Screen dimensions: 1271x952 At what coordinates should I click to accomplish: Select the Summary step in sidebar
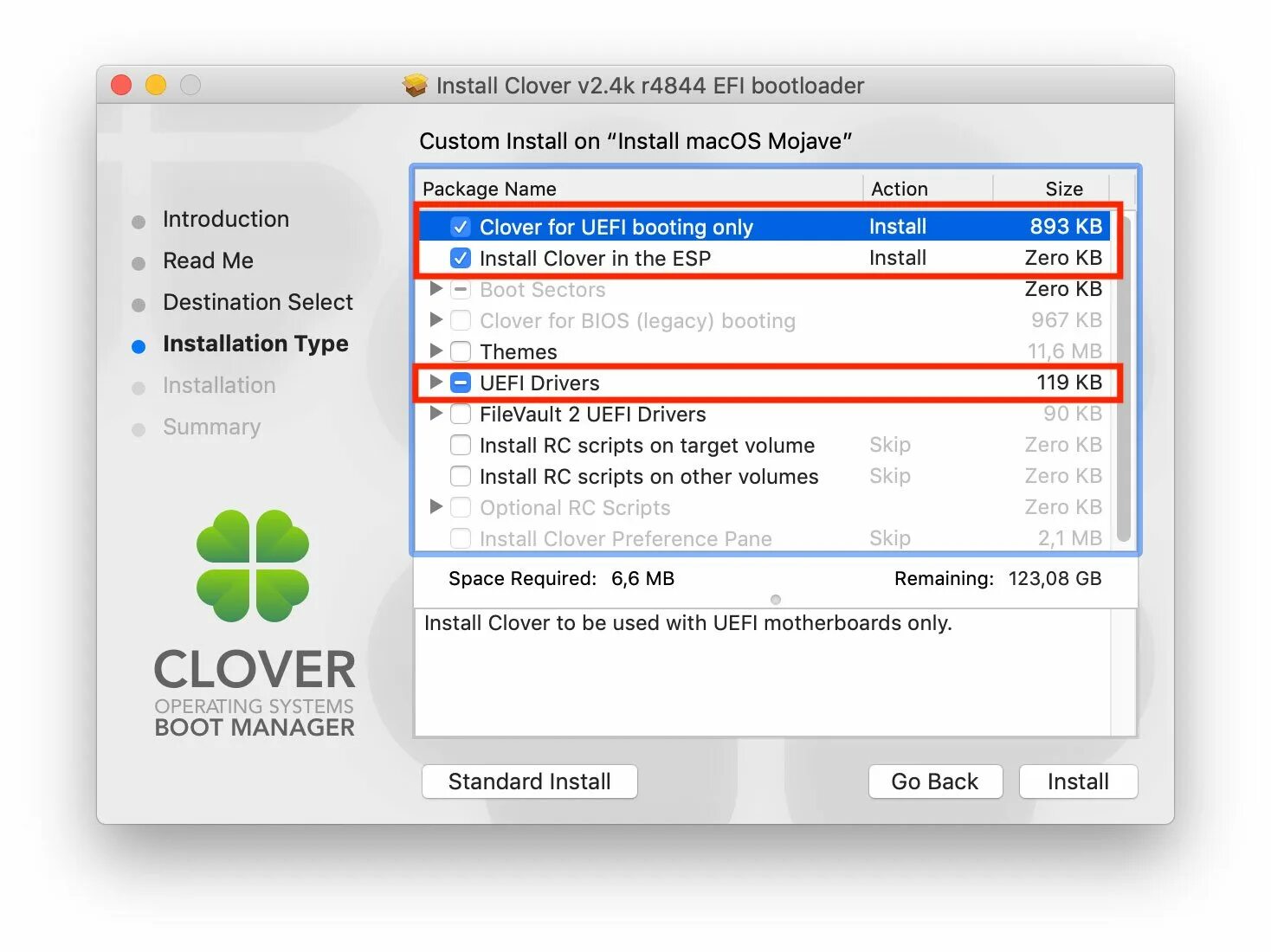[211, 427]
